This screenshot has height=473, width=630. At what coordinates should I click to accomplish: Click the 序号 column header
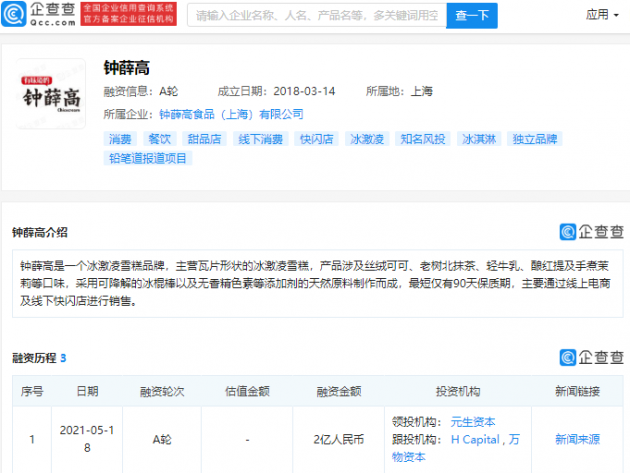point(32,391)
